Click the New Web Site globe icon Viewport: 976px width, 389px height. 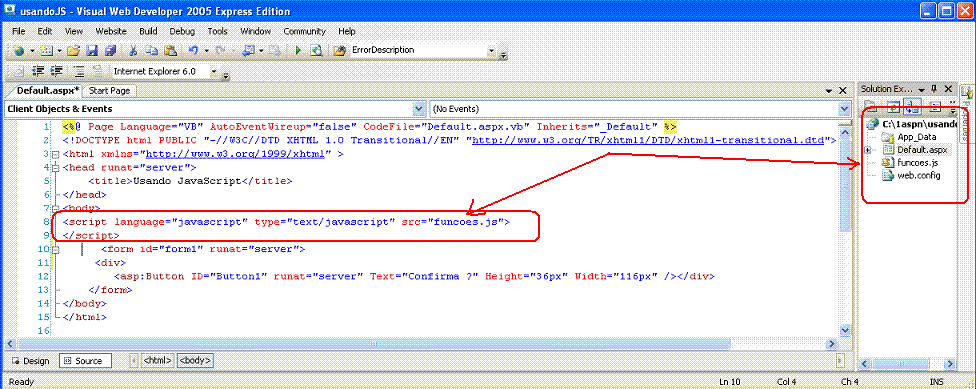[x=18, y=50]
